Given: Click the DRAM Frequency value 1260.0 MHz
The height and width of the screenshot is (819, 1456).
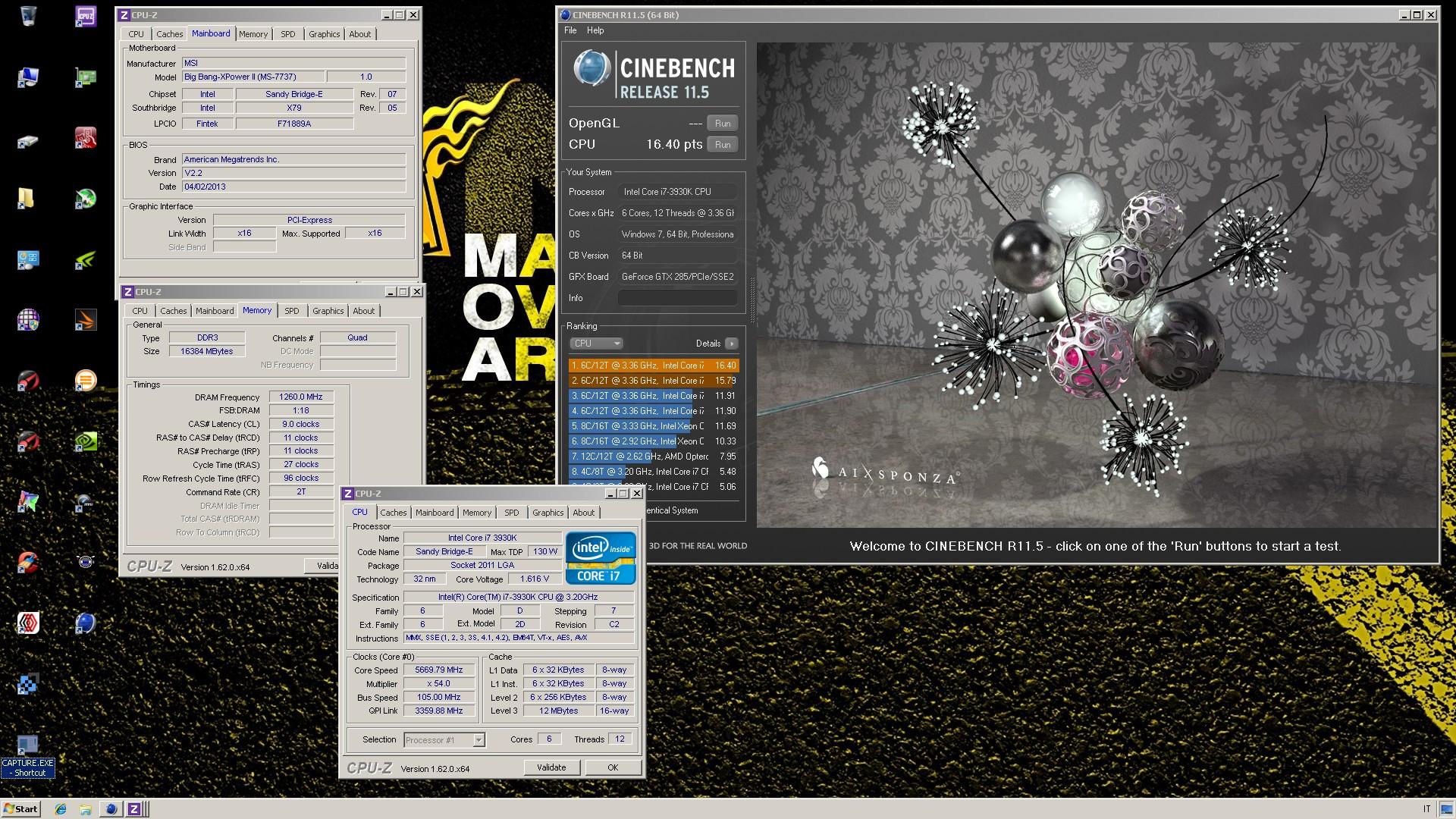Looking at the screenshot, I should [301, 397].
